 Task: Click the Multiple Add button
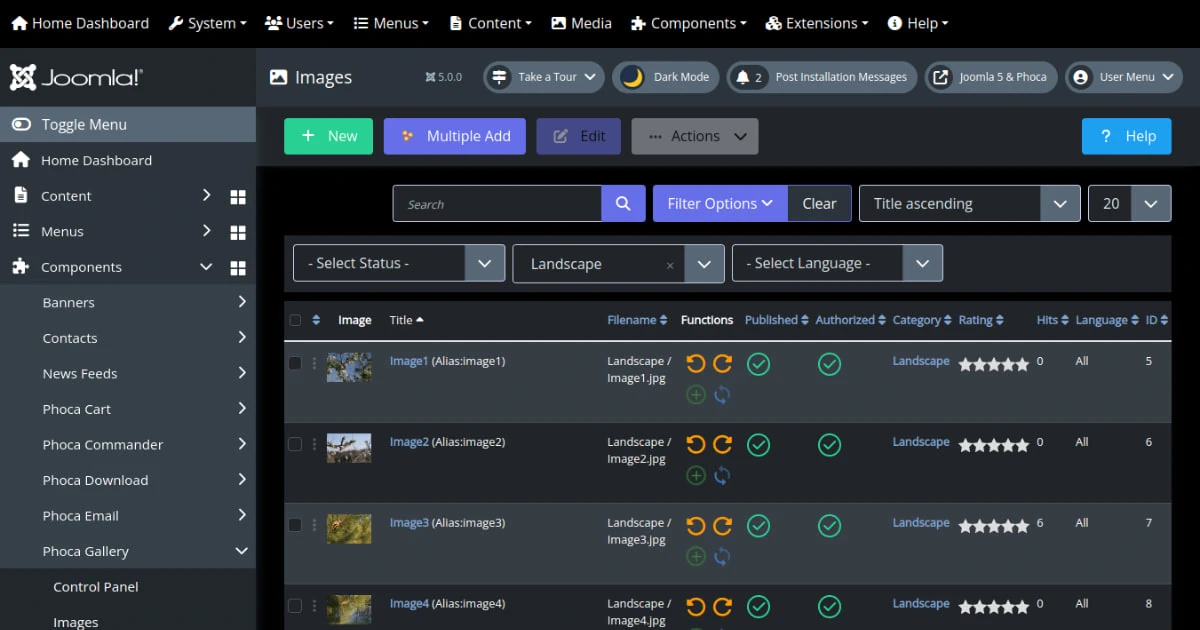click(455, 137)
